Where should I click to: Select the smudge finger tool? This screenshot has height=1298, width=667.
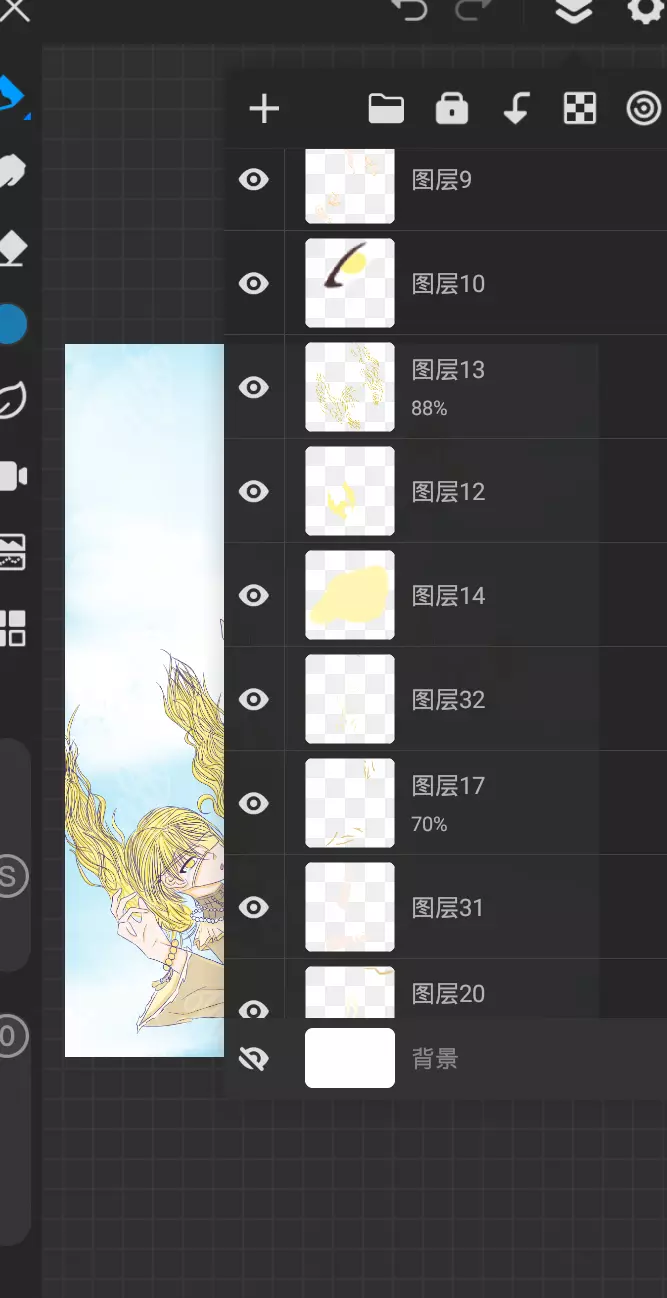coord(12,172)
